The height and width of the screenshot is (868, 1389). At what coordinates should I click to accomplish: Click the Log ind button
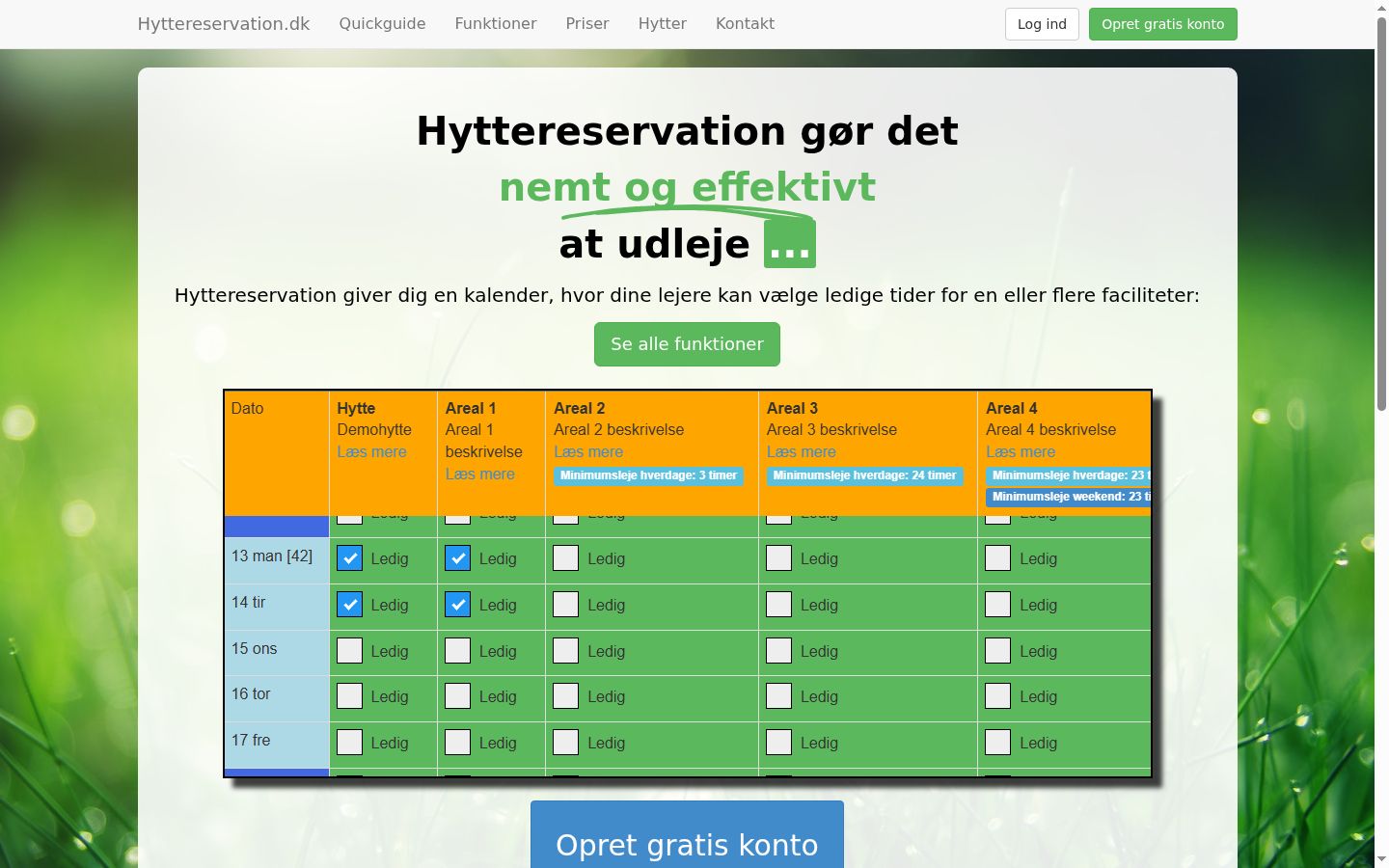coord(1042,24)
